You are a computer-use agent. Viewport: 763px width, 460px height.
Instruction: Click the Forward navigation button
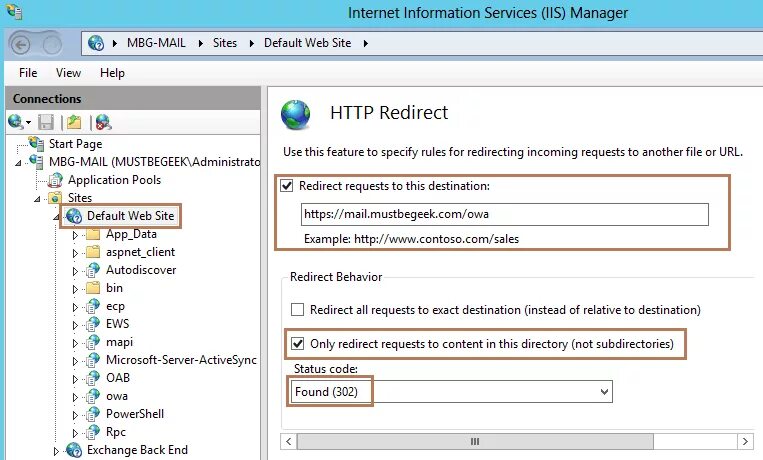pos(51,45)
